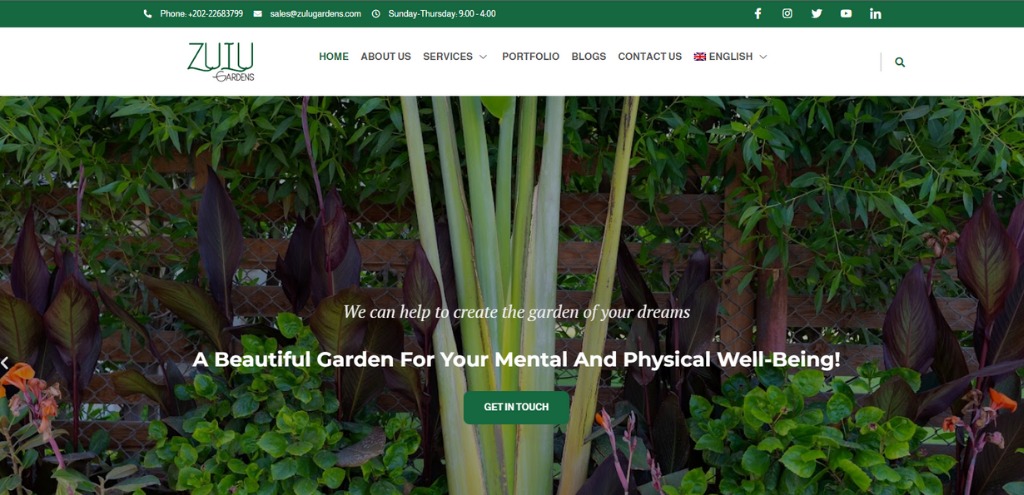This screenshot has height=495, width=1024.
Task: Show previous slide with left arrow
Action: click(x=5, y=364)
